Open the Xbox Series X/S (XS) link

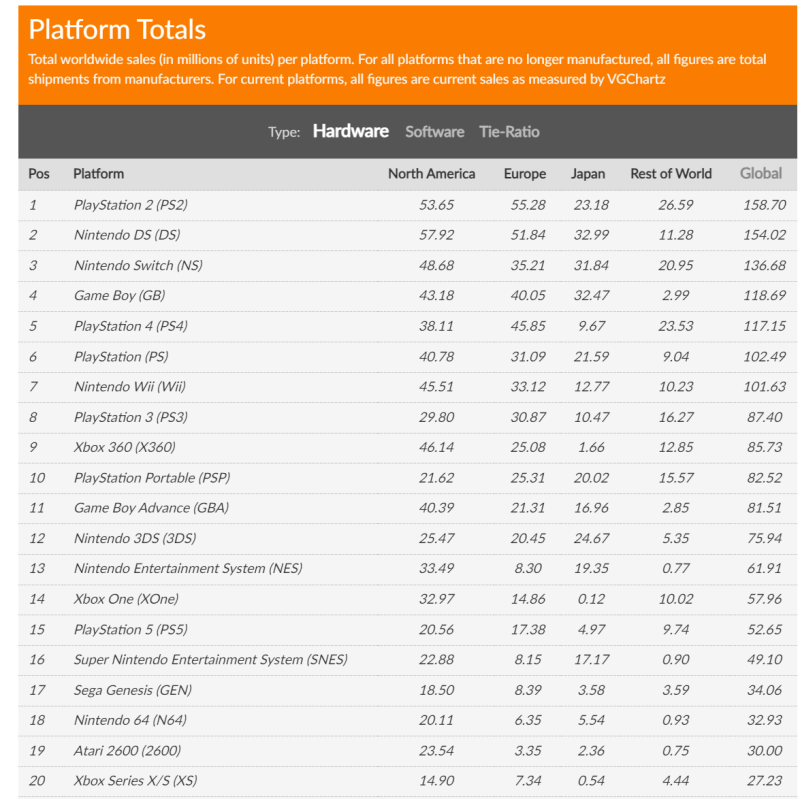pyautogui.click(x=135, y=781)
